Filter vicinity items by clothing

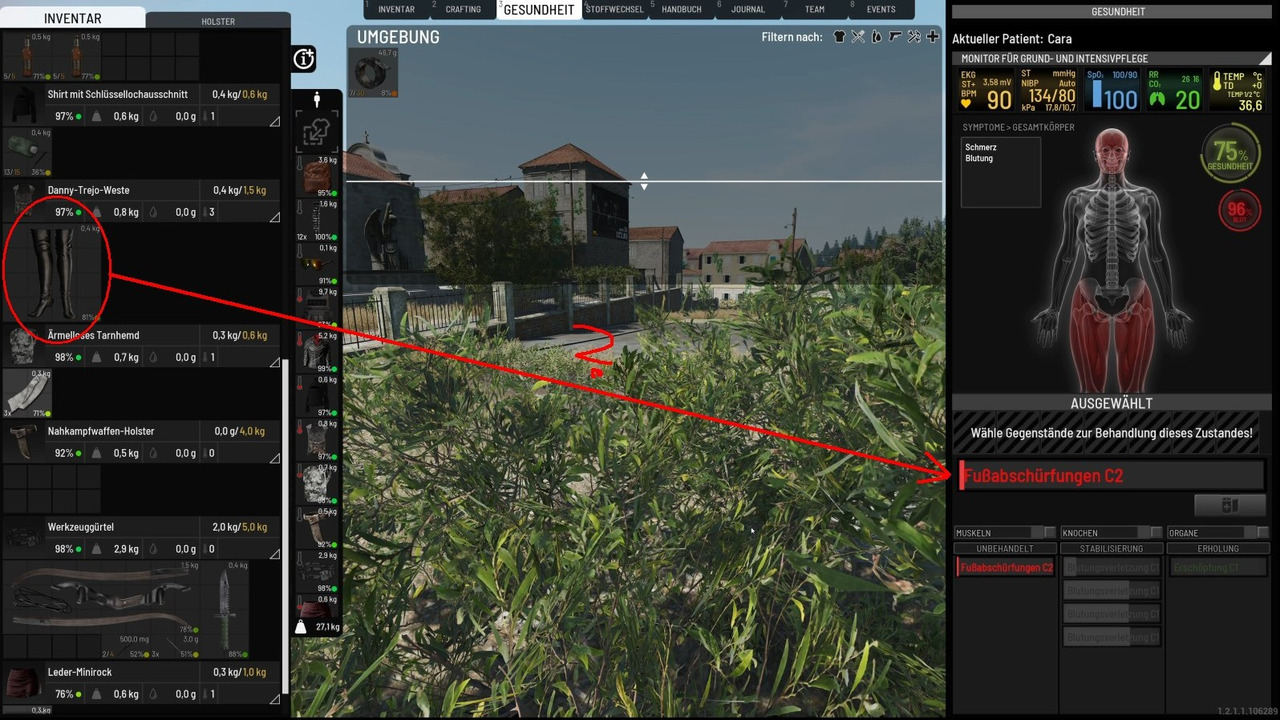click(840, 37)
